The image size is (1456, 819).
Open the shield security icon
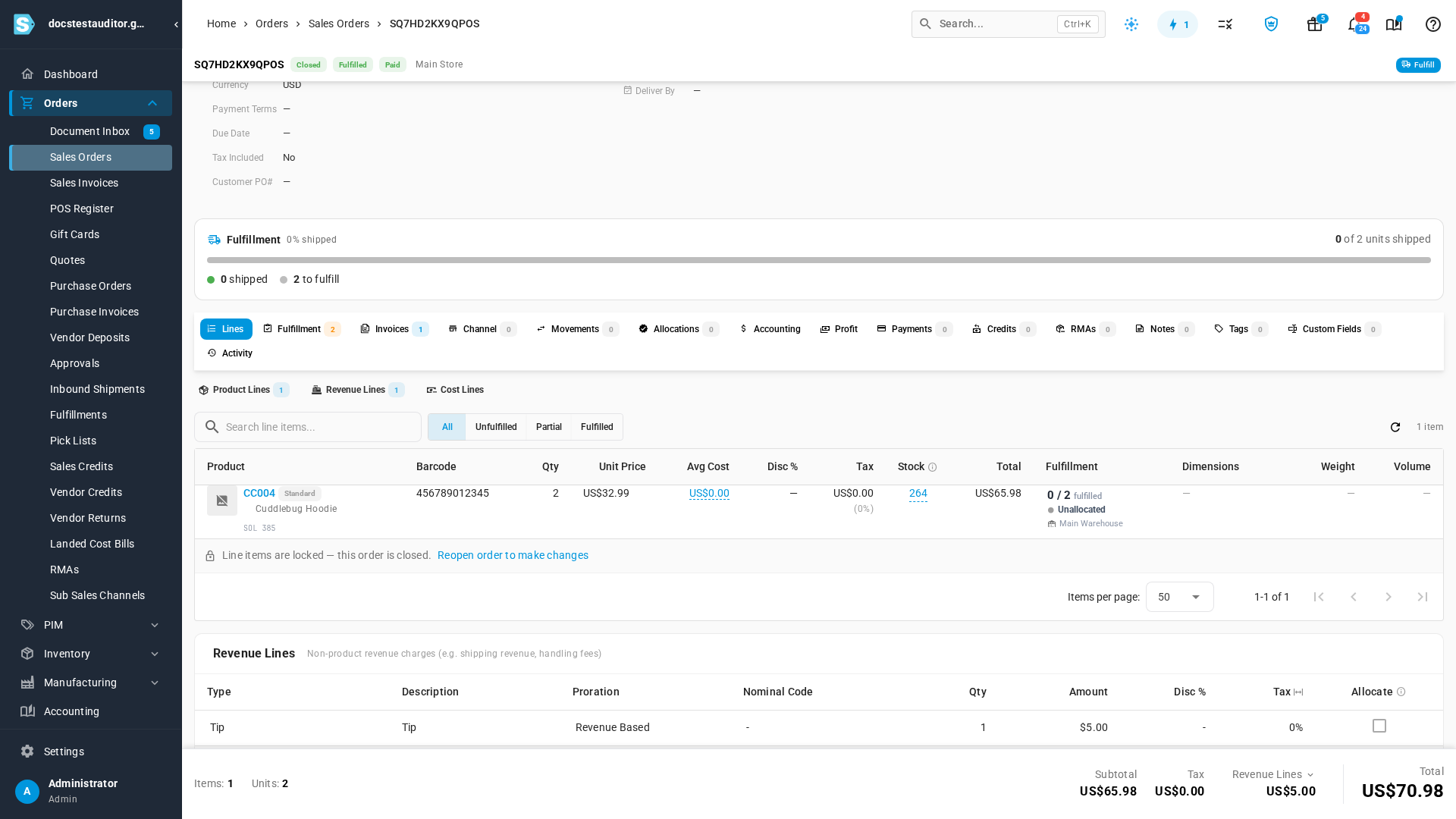1271,24
